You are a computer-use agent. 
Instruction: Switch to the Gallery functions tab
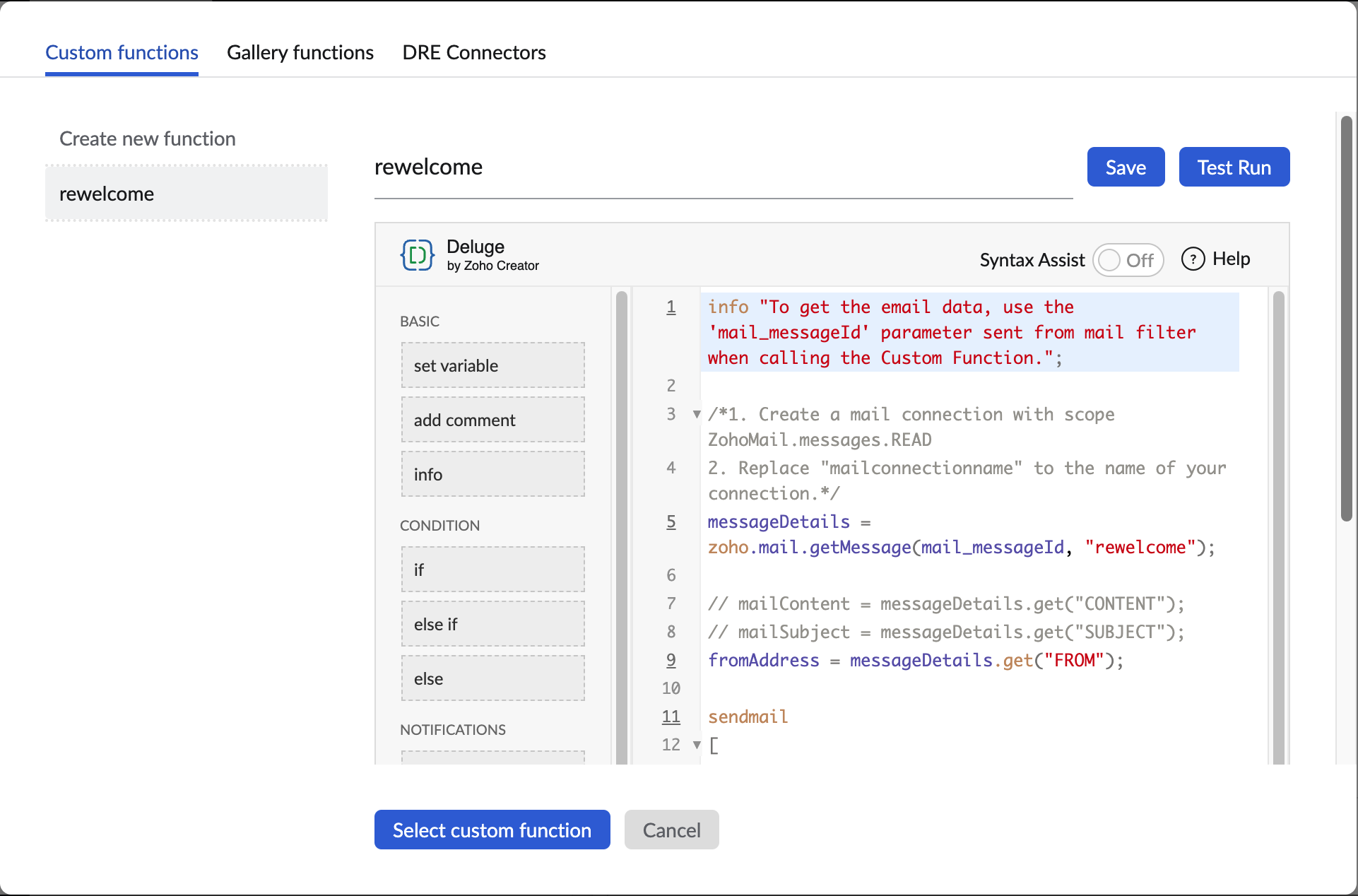tap(300, 52)
